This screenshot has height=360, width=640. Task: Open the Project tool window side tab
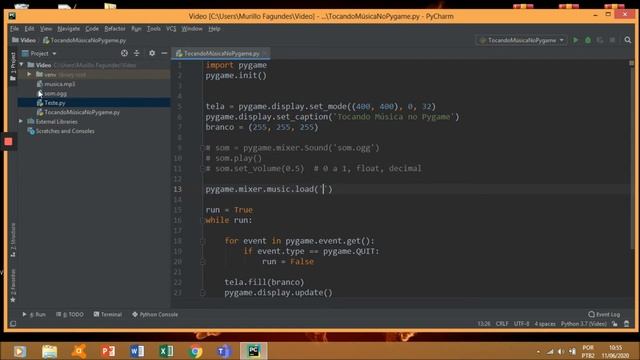13,66
